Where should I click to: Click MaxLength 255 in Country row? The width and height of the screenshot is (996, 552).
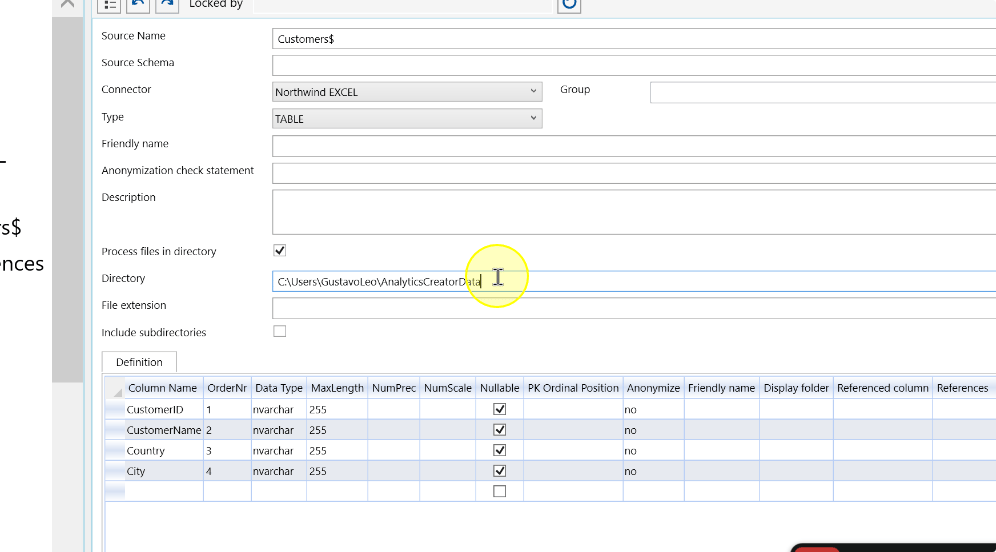pos(337,450)
